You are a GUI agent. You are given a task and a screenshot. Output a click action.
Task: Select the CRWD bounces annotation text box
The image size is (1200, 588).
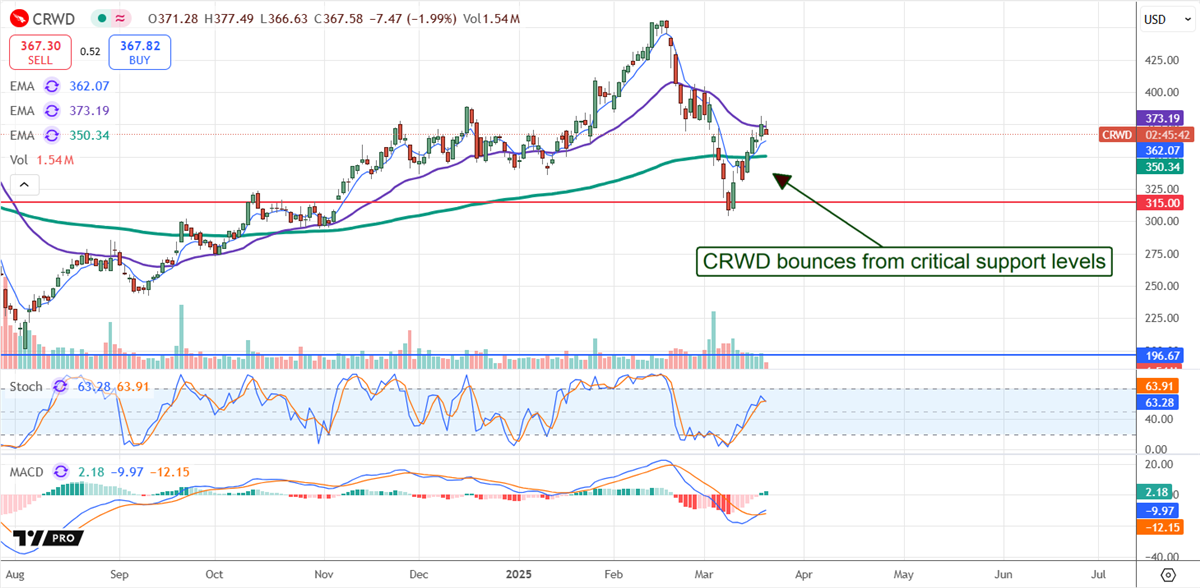903,263
